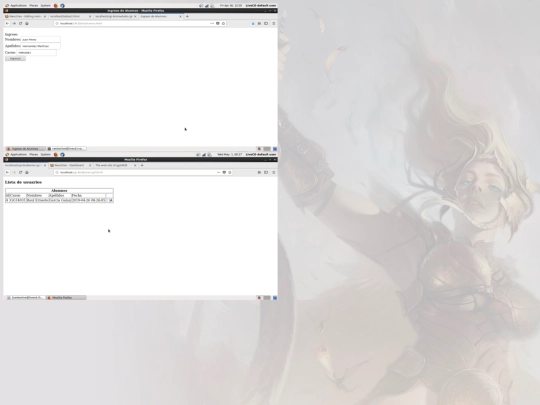Open a new tab in upper Firefox window
The width and height of the screenshot is (540, 405).
(x=187, y=16)
